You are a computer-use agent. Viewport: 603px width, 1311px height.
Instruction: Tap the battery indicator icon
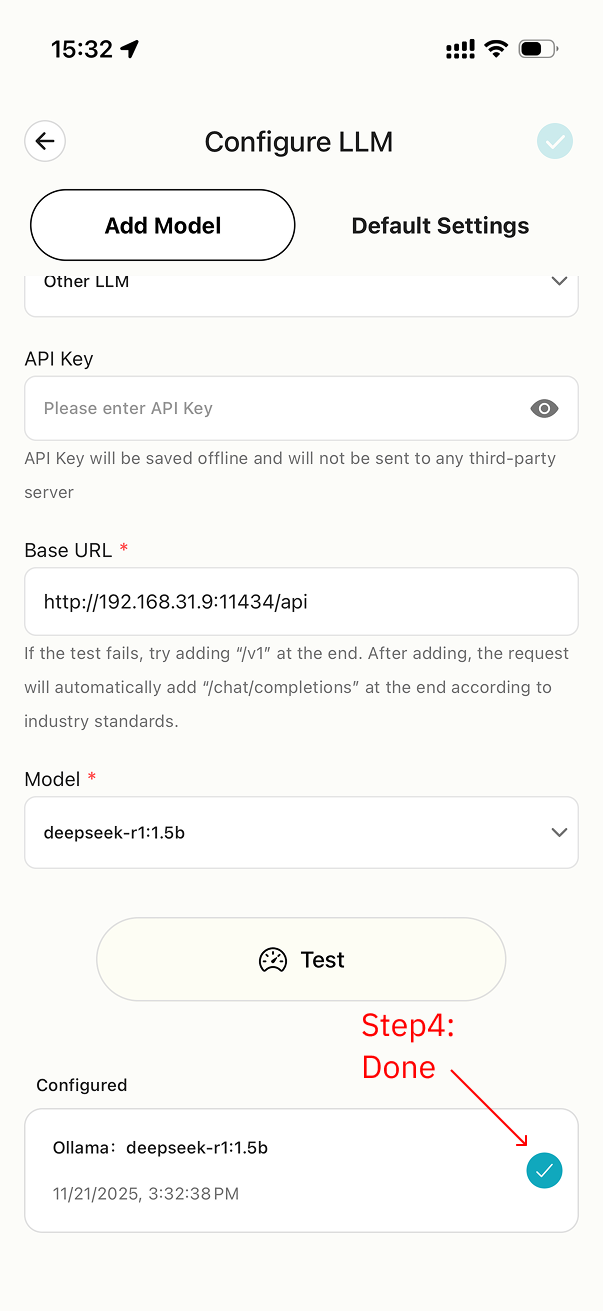tap(538, 49)
